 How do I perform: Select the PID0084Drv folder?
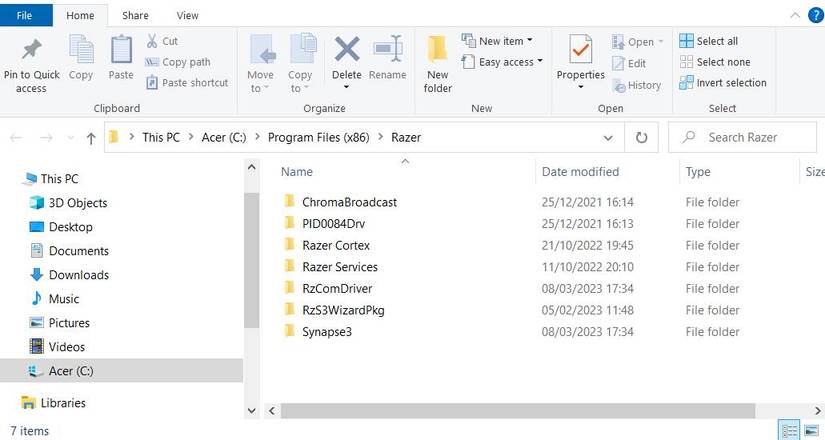[x=334, y=224]
